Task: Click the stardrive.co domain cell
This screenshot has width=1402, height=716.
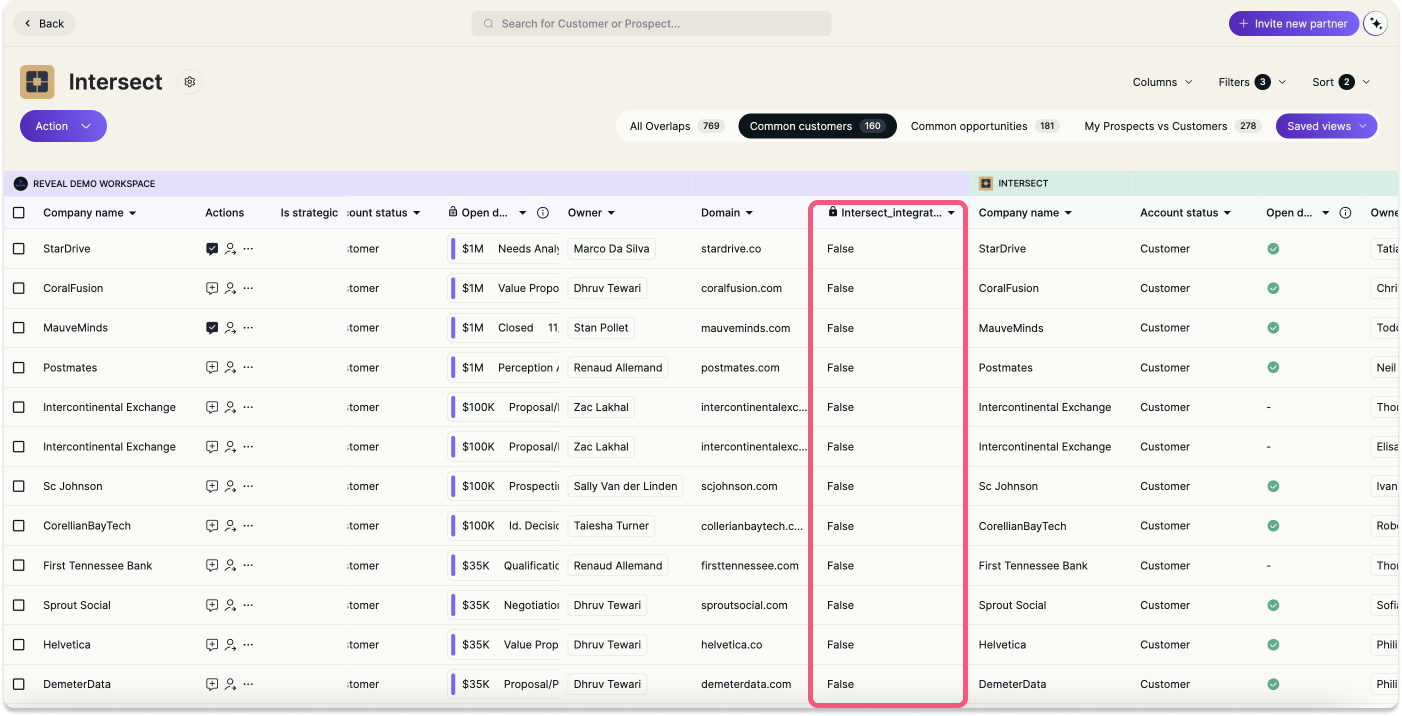Action: (731, 249)
